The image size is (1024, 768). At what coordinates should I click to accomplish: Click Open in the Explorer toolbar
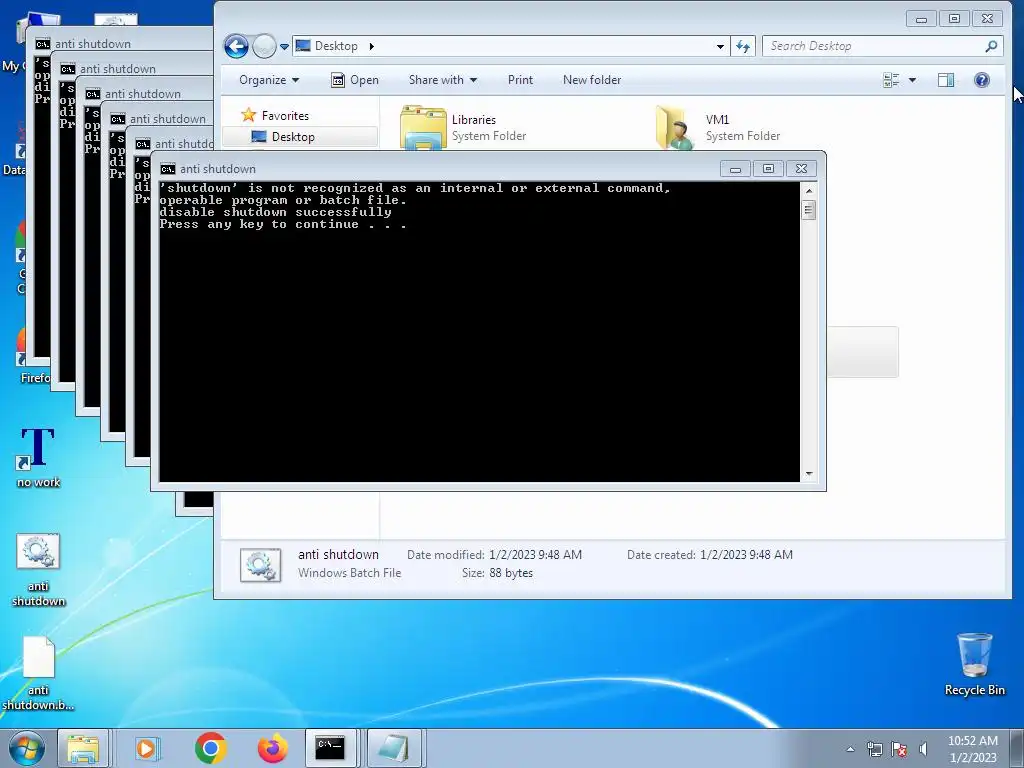tap(355, 80)
